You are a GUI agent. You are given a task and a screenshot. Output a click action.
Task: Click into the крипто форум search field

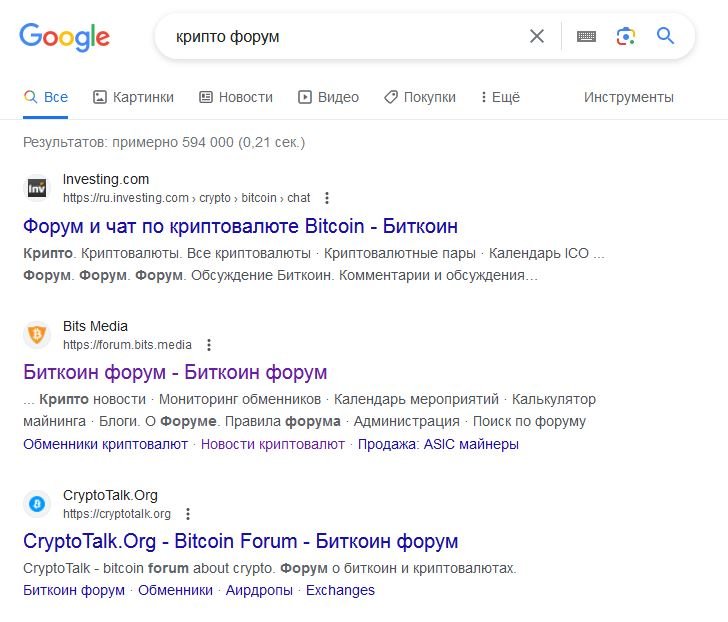(x=344, y=36)
